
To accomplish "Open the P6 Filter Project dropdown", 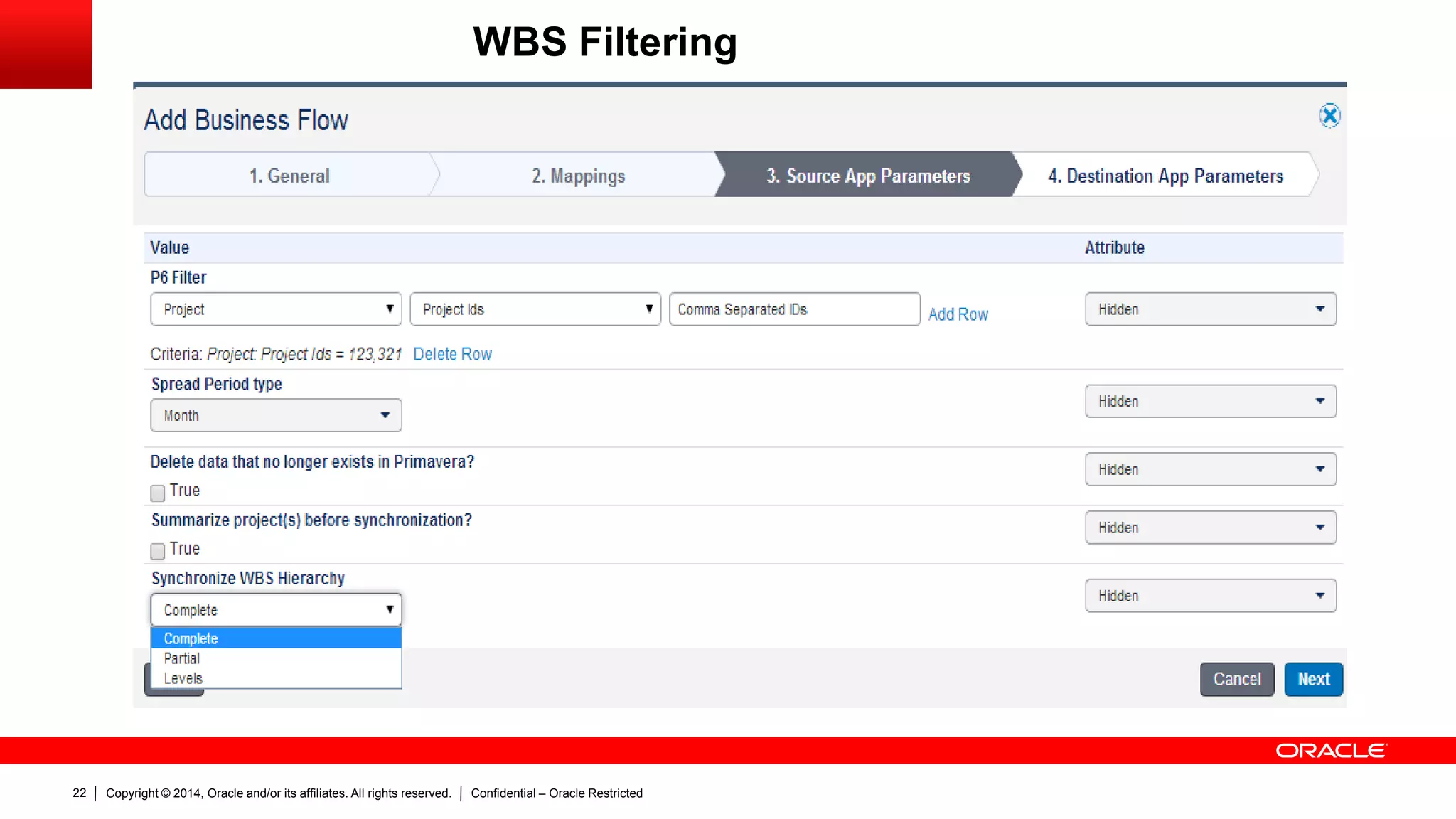I will [x=276, y=309].
